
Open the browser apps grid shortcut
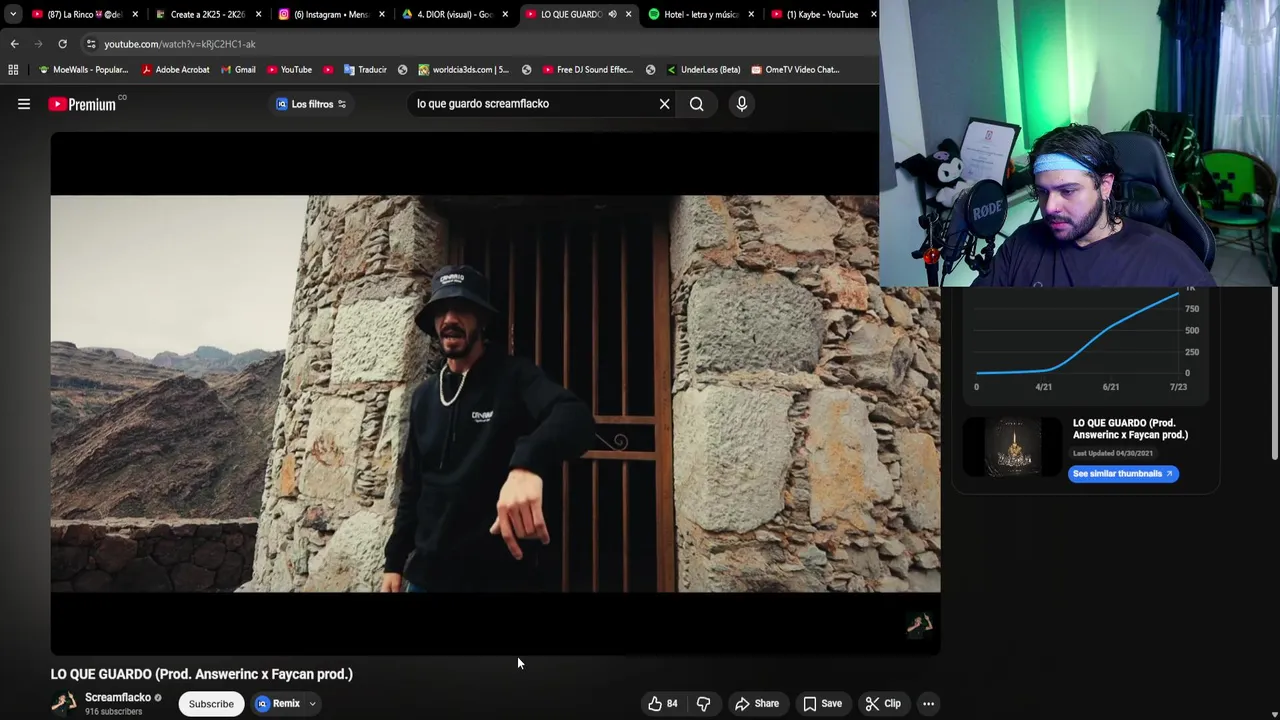(13, 70)
